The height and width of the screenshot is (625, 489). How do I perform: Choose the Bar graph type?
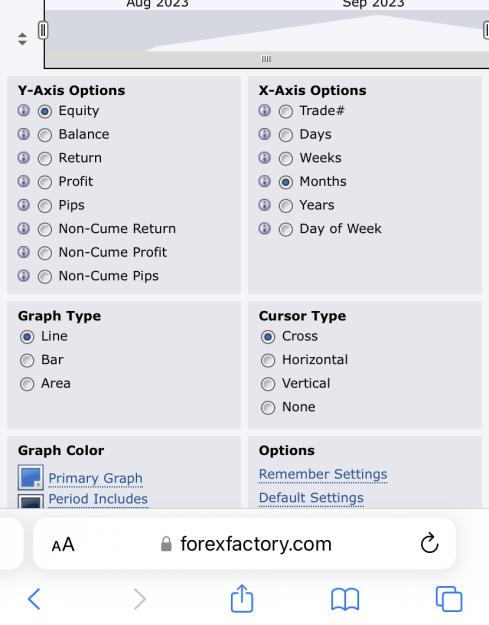(27, 361)
